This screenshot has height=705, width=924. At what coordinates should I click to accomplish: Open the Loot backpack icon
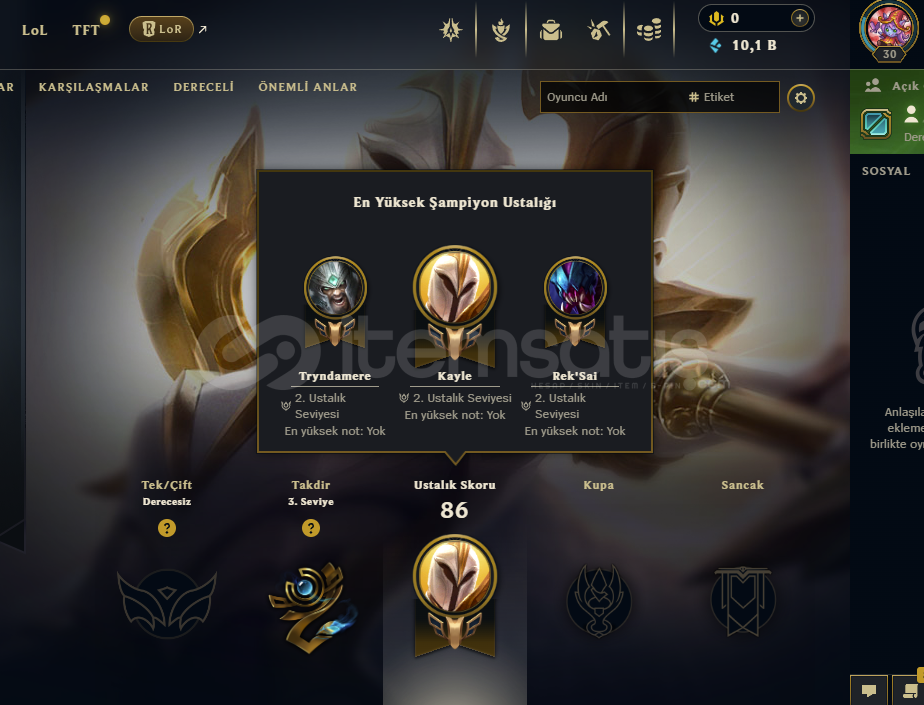[x=551, y=29]
